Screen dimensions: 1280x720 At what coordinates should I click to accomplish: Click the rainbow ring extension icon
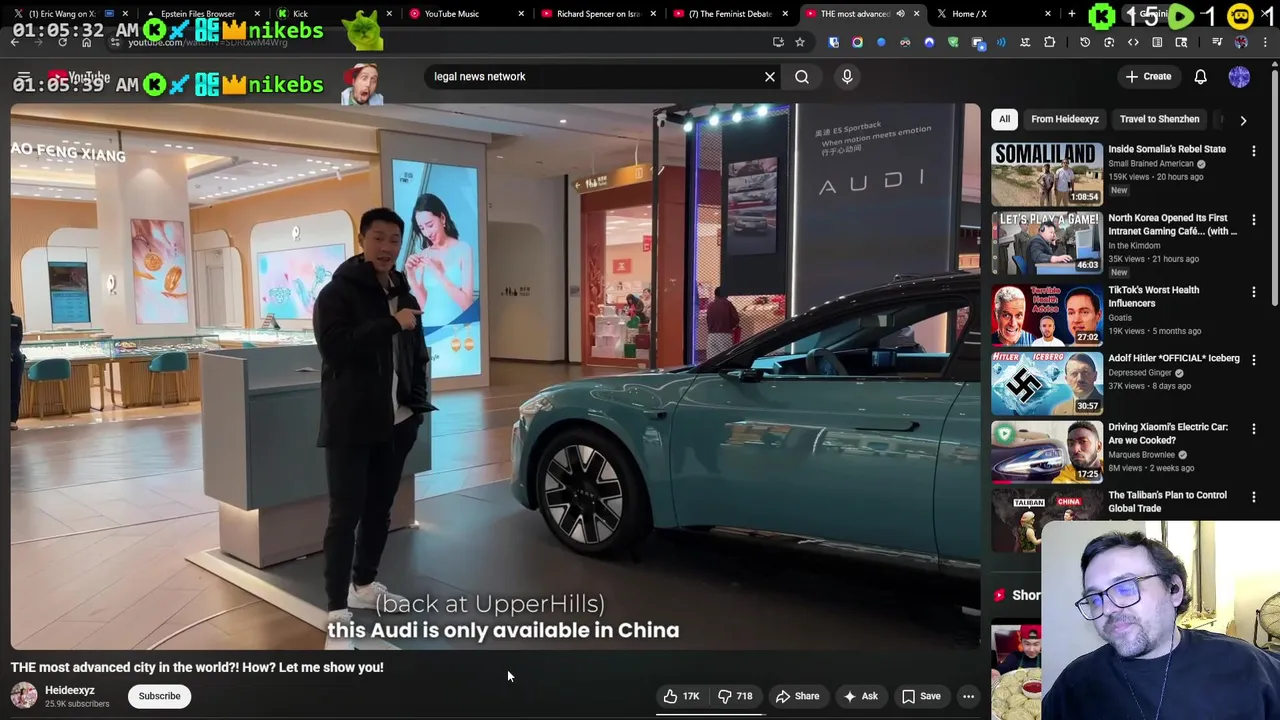click(857, 42)
